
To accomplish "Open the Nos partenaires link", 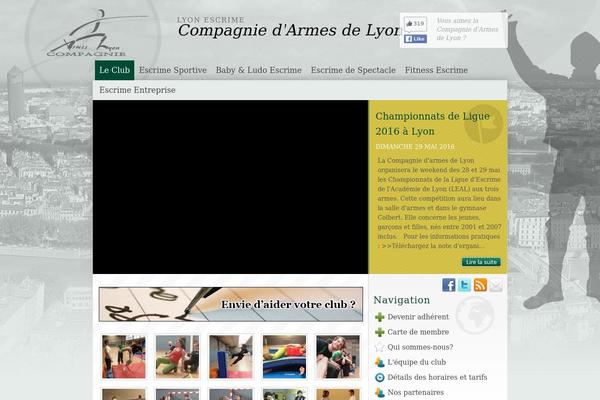I will (416, 392).
